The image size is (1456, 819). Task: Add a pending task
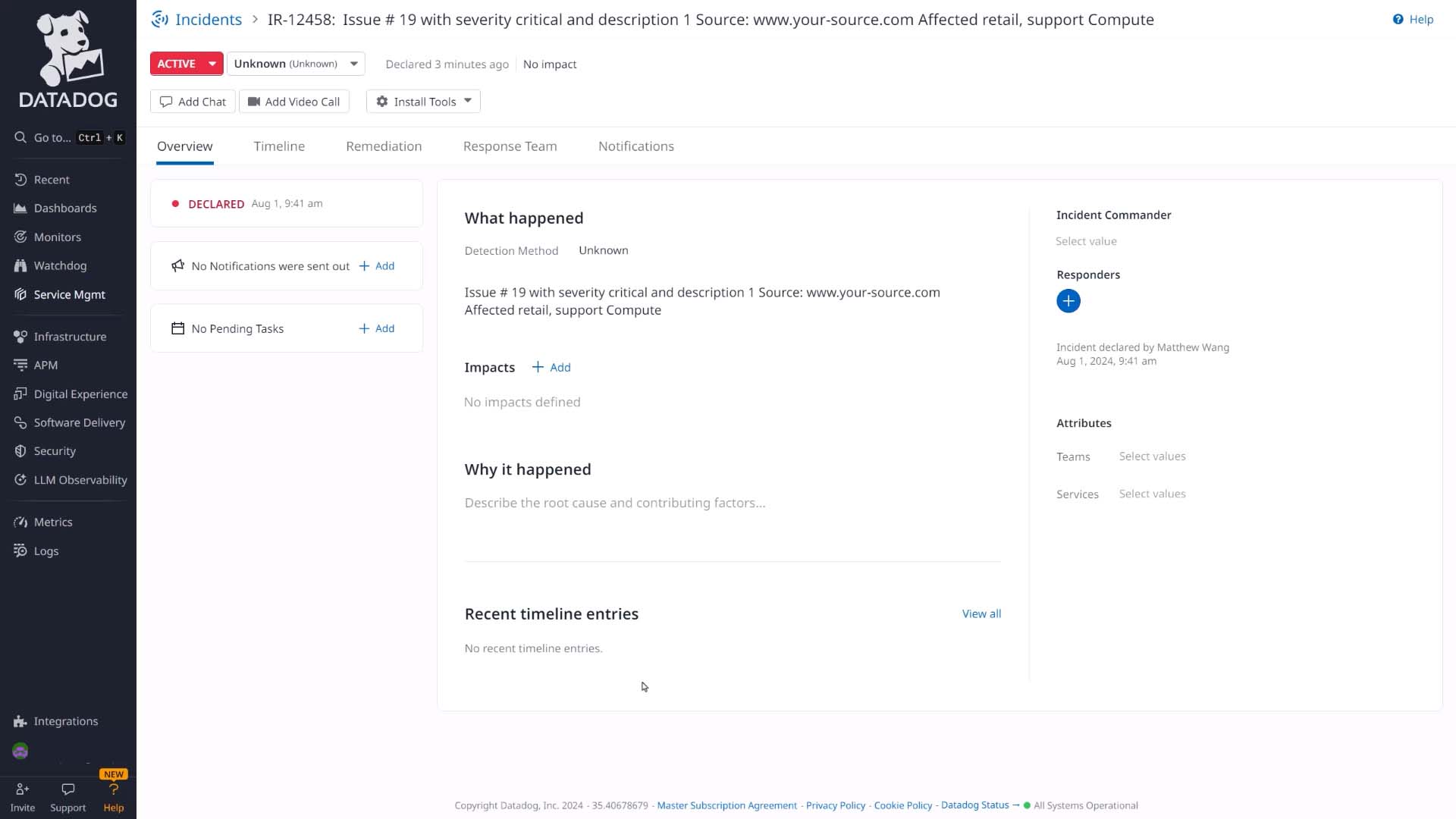click(377, 328)
